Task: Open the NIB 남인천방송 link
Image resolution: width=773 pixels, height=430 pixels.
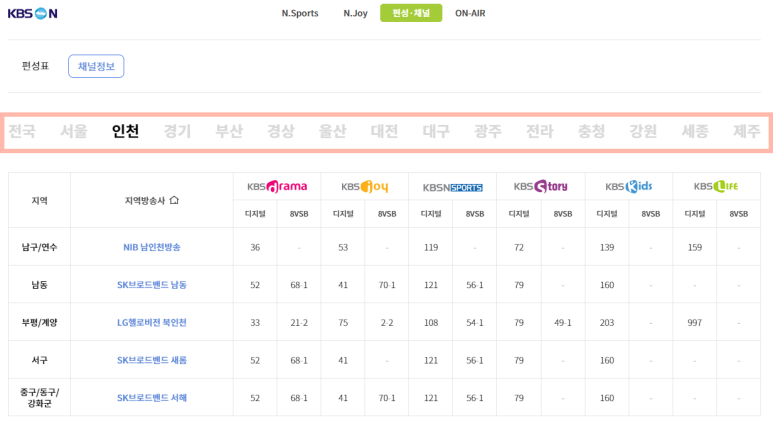Action: (152, 247)
